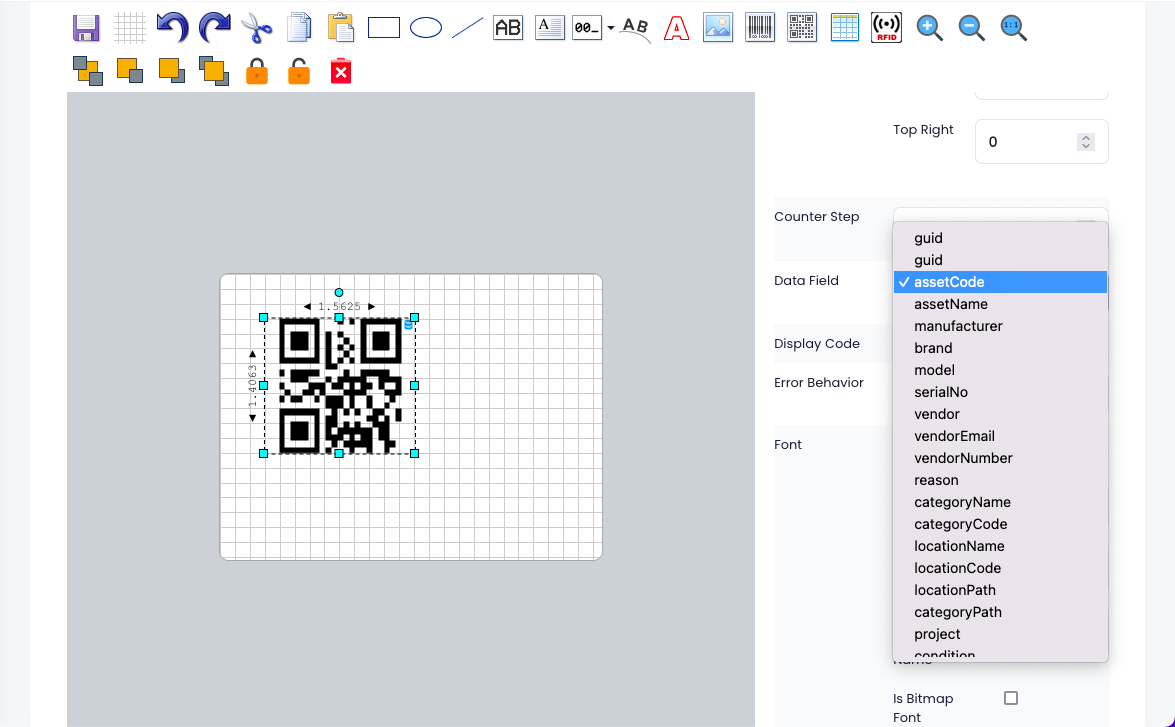Click the Cut scissors icon

click(257, 28)
